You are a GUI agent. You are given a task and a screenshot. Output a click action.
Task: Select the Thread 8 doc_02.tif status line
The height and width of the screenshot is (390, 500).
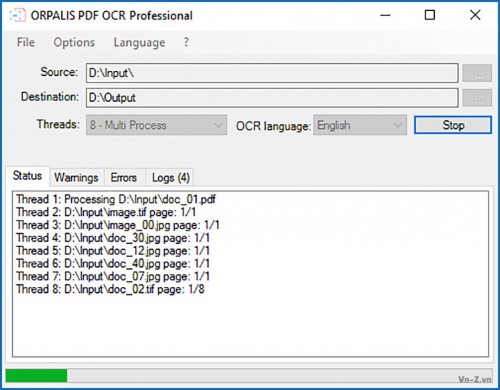point(110,289)
